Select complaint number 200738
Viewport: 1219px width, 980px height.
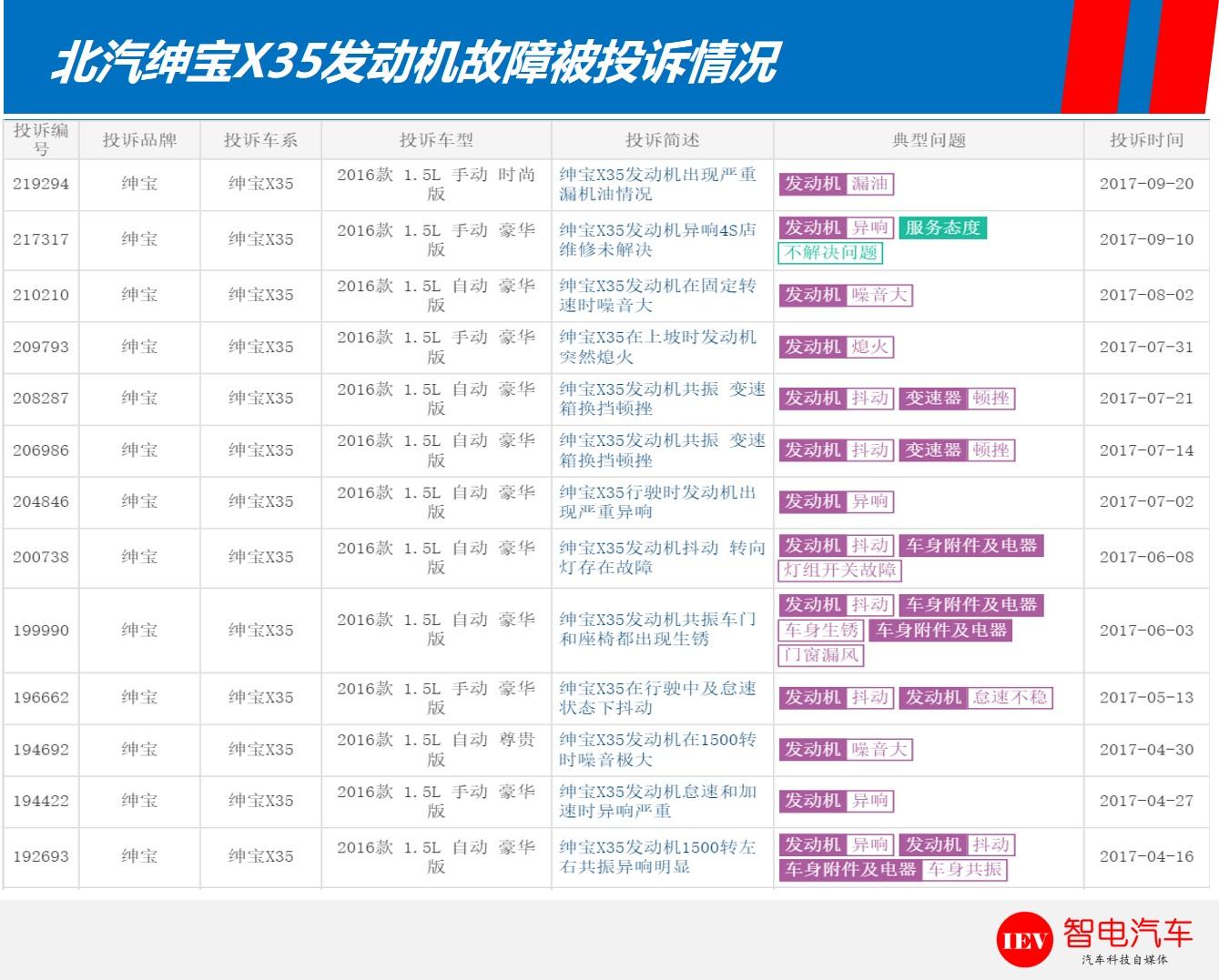click(41, 557)
